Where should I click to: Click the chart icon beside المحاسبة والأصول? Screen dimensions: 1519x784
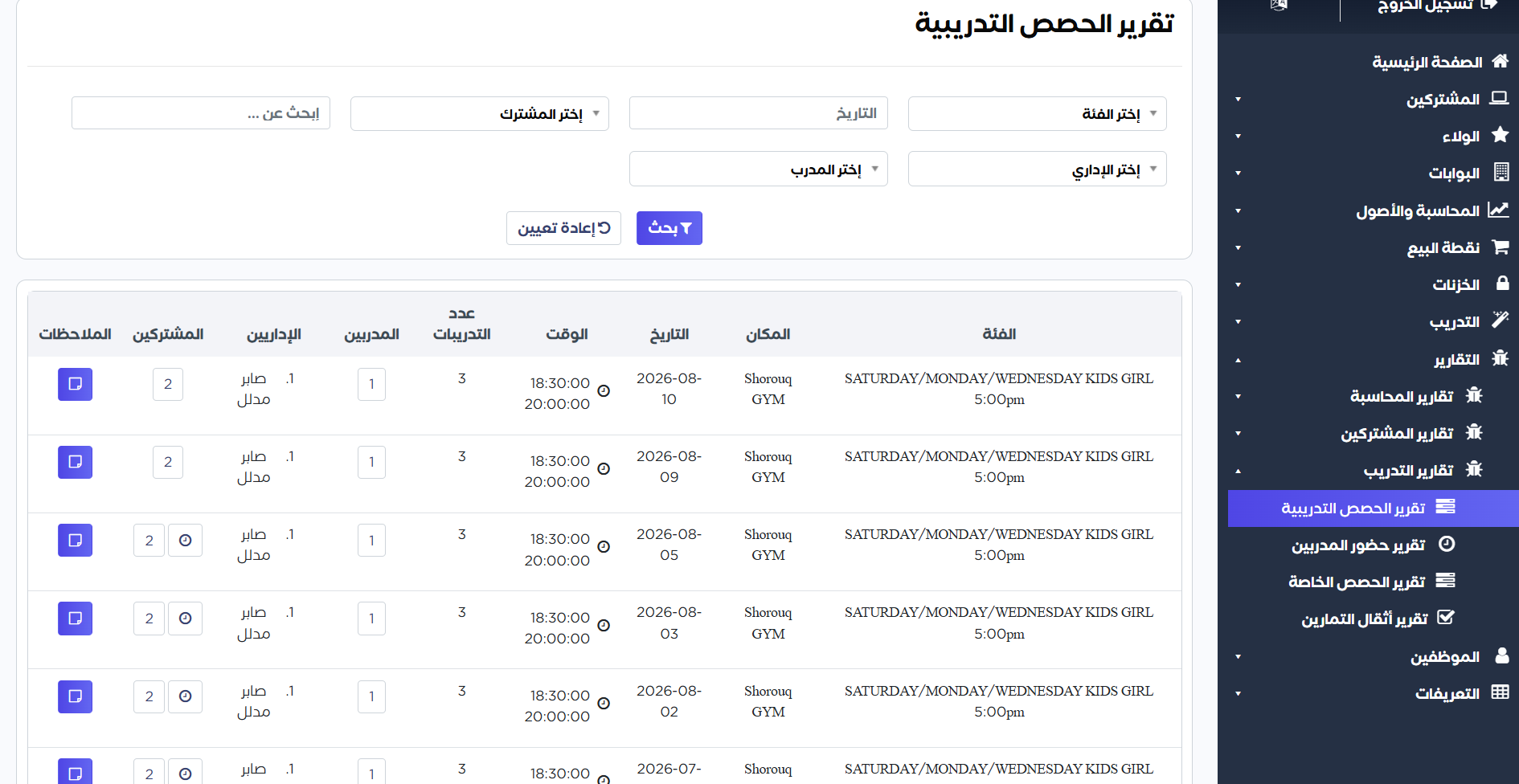tap(1498, 210)
